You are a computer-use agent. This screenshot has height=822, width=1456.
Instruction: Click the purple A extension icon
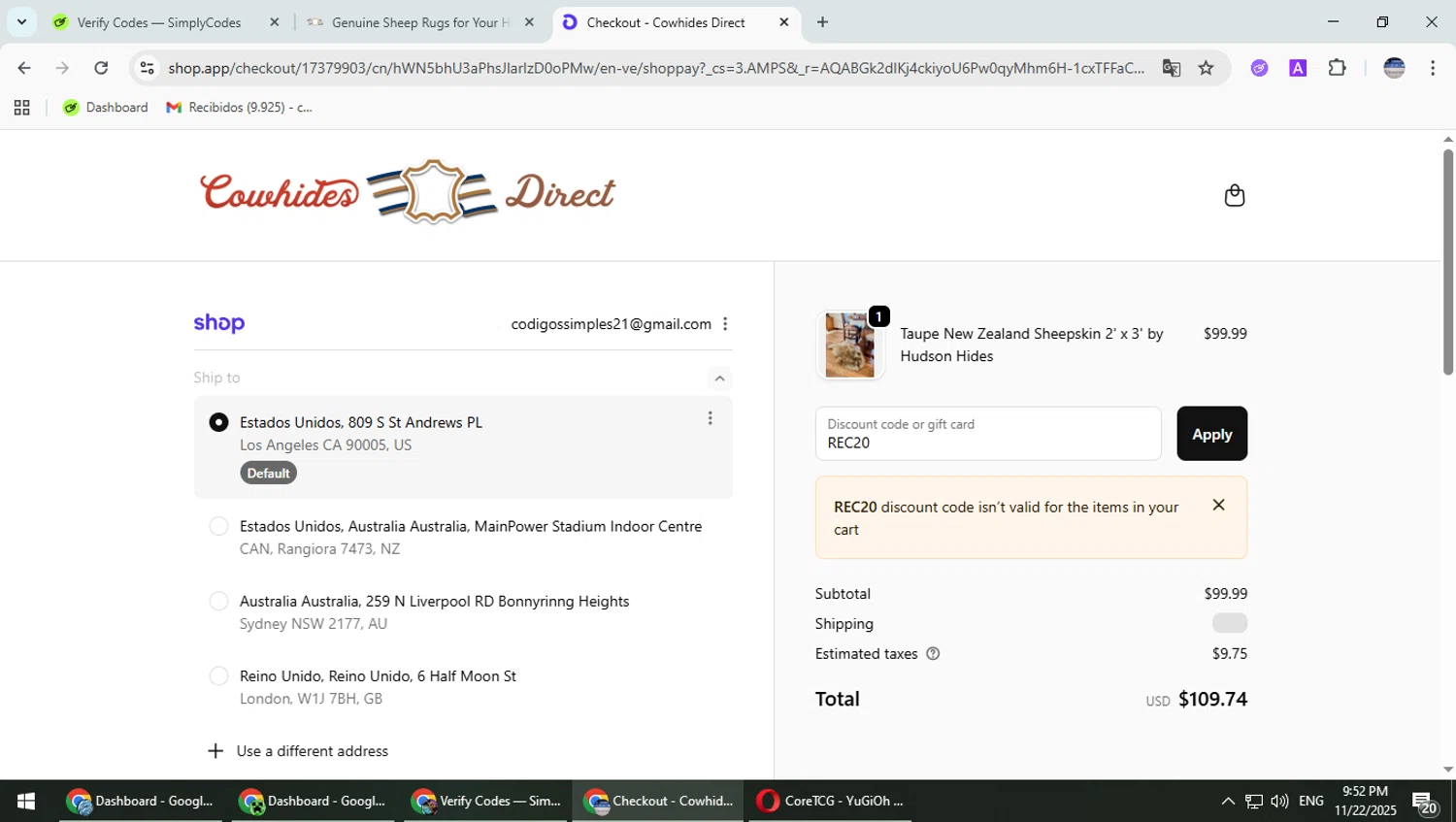click(1298, 68)
